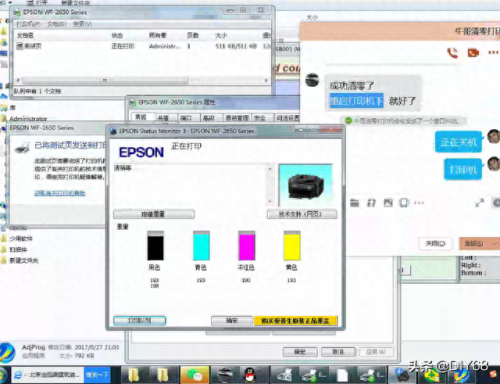Click 确定 in the printer properties dialog
This screenshot has width=500, height=384.
pyautogui.click(x=300, y=352)
